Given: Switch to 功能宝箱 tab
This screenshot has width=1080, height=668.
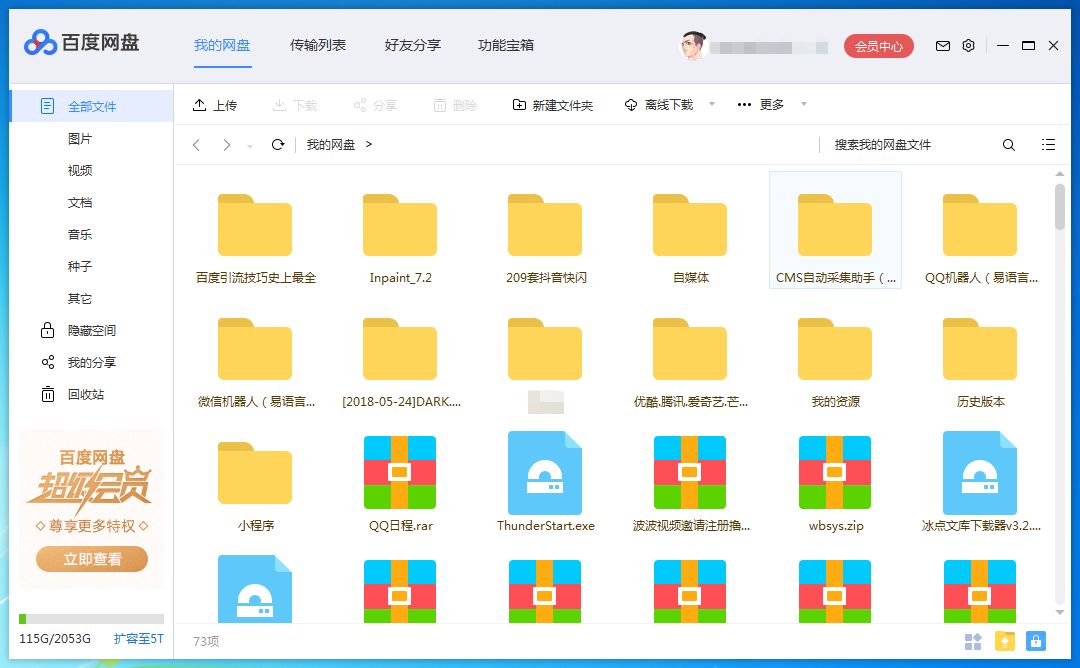Looking at the screenshot, I should tap(506, 45).
